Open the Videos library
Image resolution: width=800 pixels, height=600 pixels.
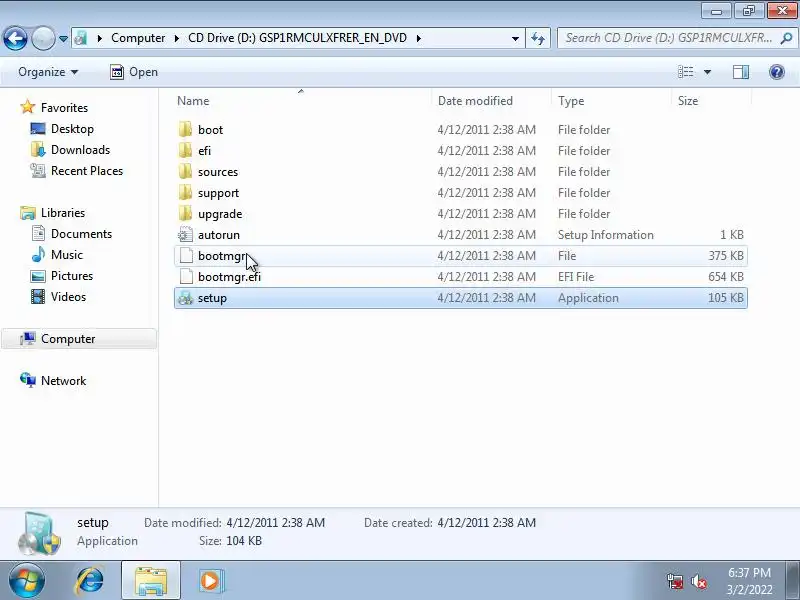68,296
